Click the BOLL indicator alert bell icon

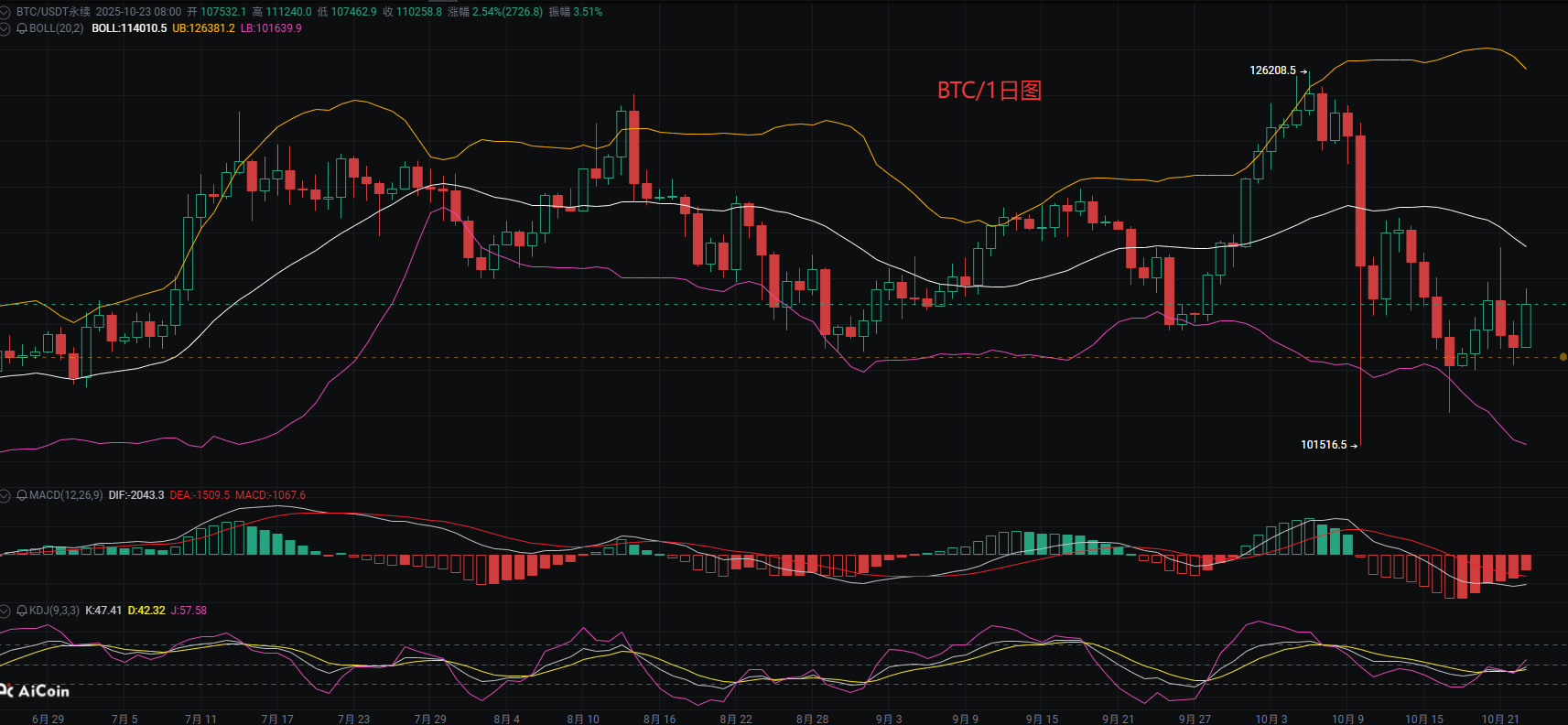(x=22, y=28)
